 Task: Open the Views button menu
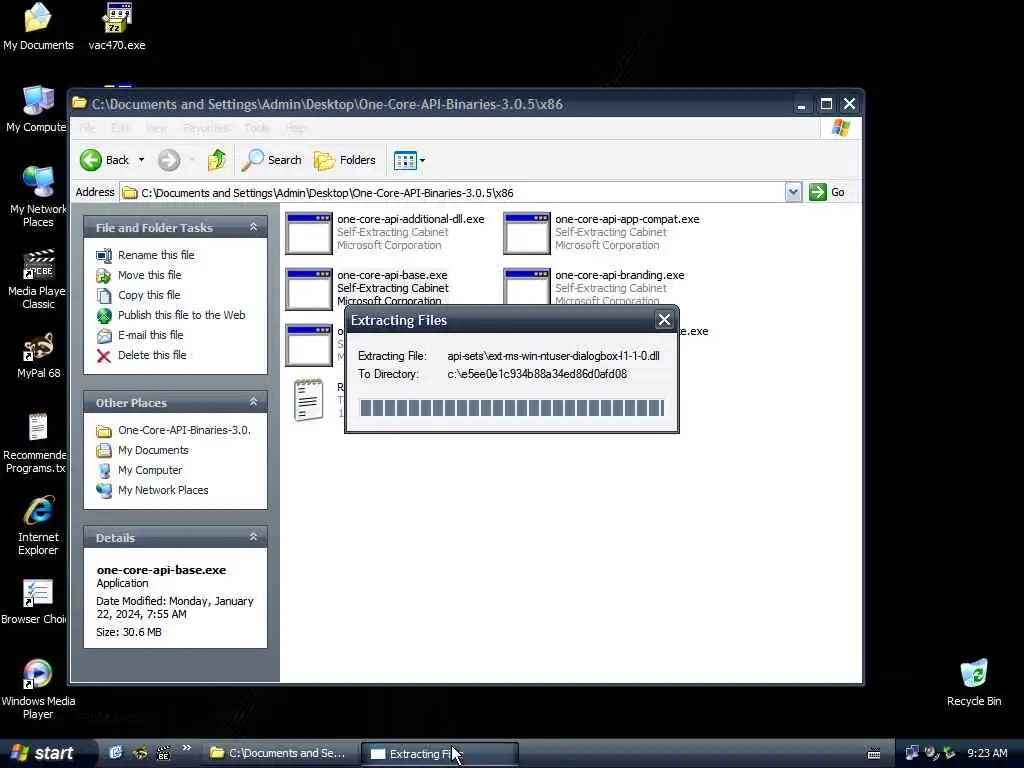pos(409,160)
